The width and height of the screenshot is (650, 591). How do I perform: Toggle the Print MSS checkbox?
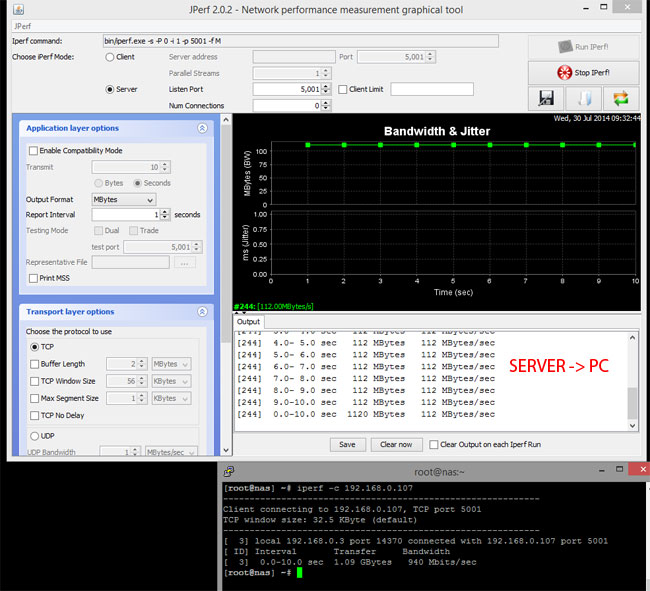tap(33, 278)
